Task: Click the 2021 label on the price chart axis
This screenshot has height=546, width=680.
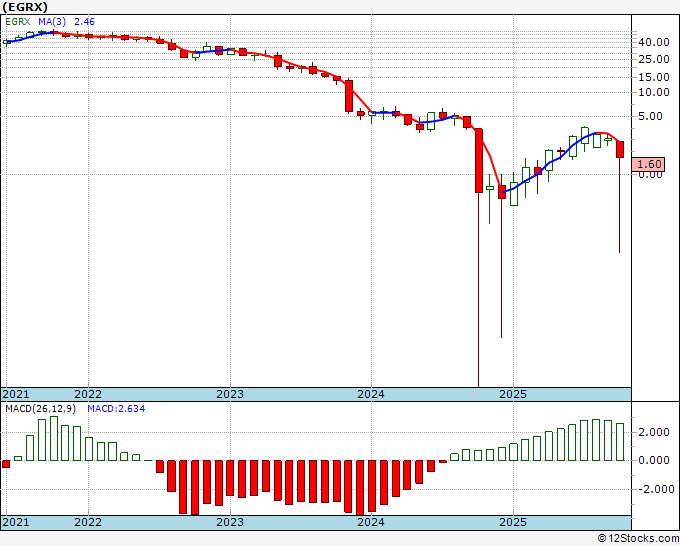Action: [16, 394]
